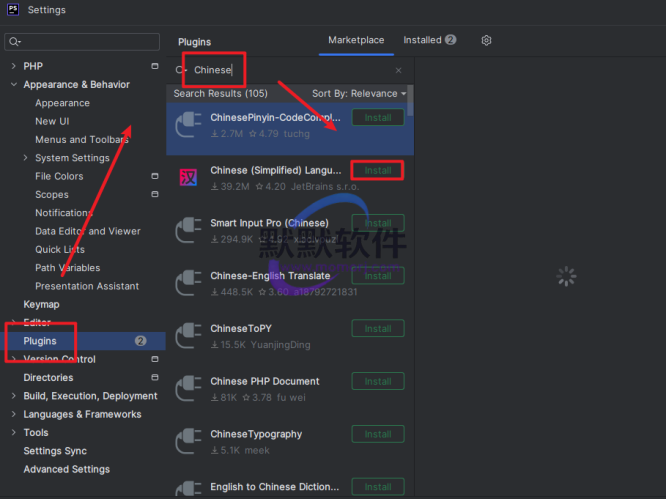Click the ChinesePinyin-CodeCompletion plugin icon
Screen dimensions: 666x499
(x=188, y=125)
